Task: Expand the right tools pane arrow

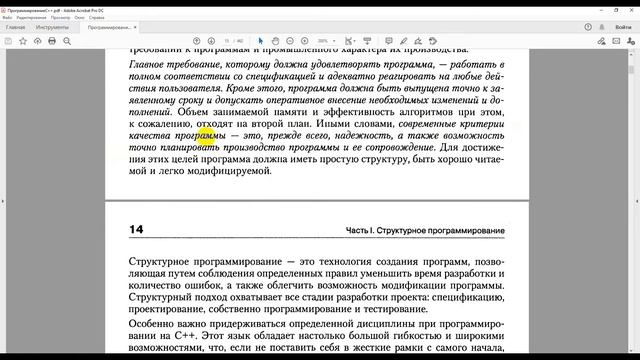Action: [x=637, y=201]
